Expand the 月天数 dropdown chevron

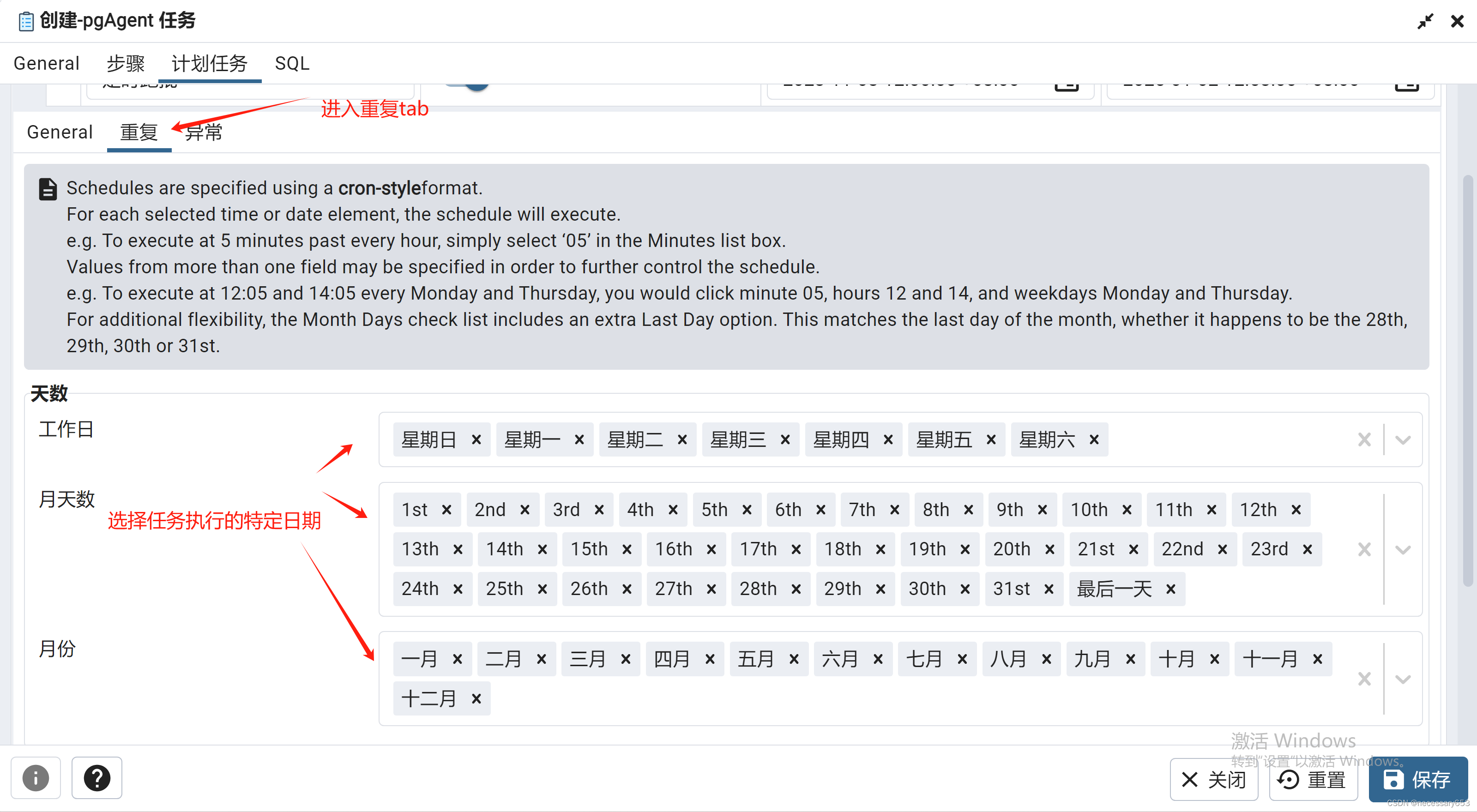[1403, 549]
